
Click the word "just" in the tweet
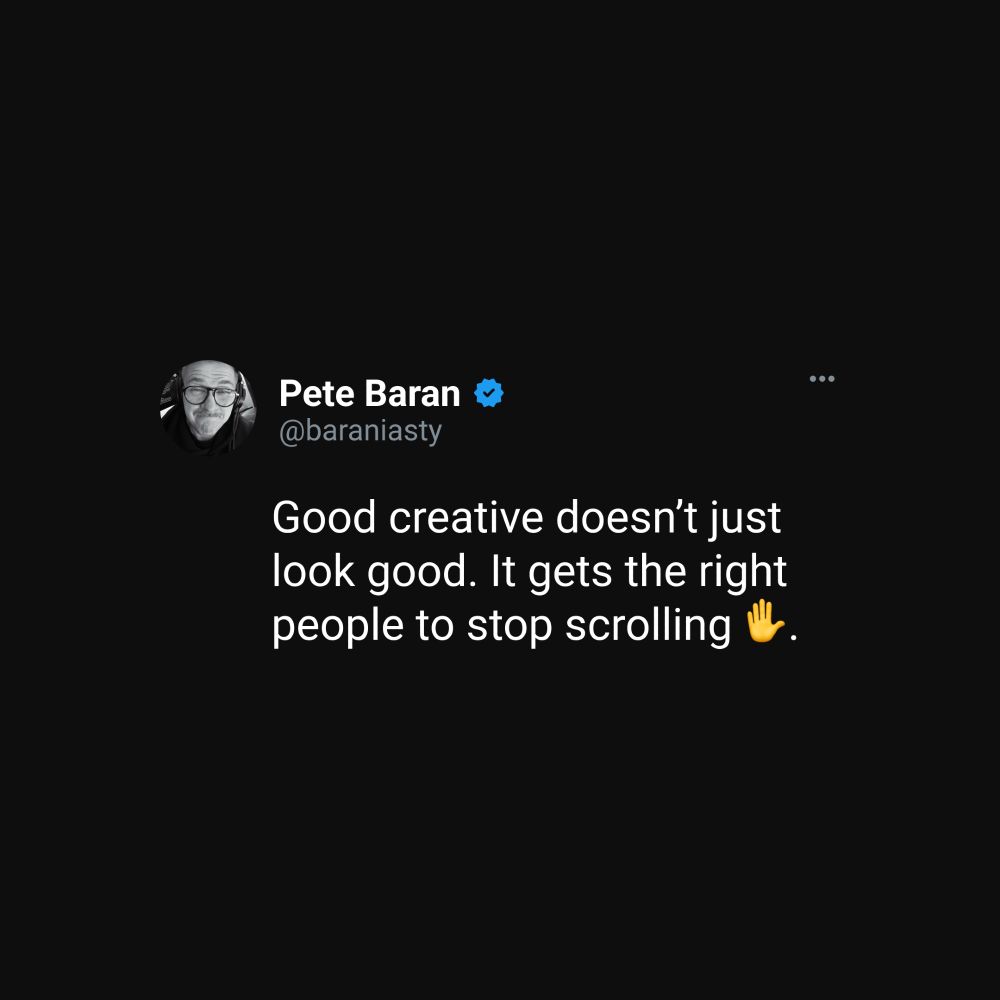[x=745, y=518]
